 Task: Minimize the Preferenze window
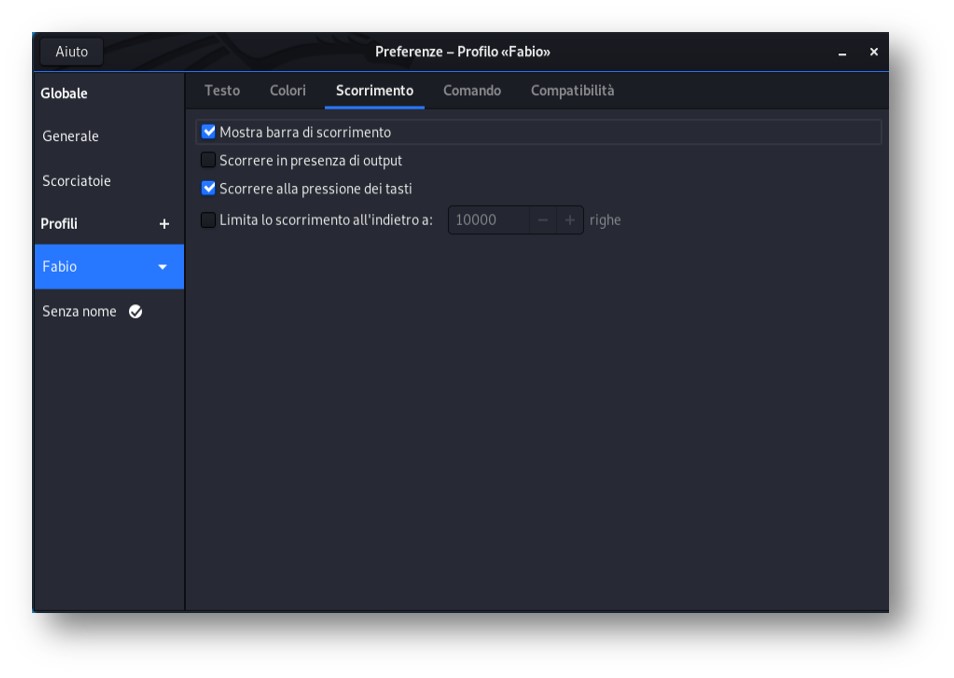[842, 52]
